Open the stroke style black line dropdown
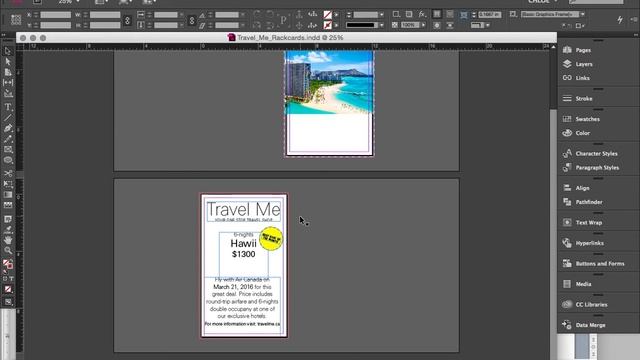This screenshot has height=360, width=640. click(x=381, y=25)
